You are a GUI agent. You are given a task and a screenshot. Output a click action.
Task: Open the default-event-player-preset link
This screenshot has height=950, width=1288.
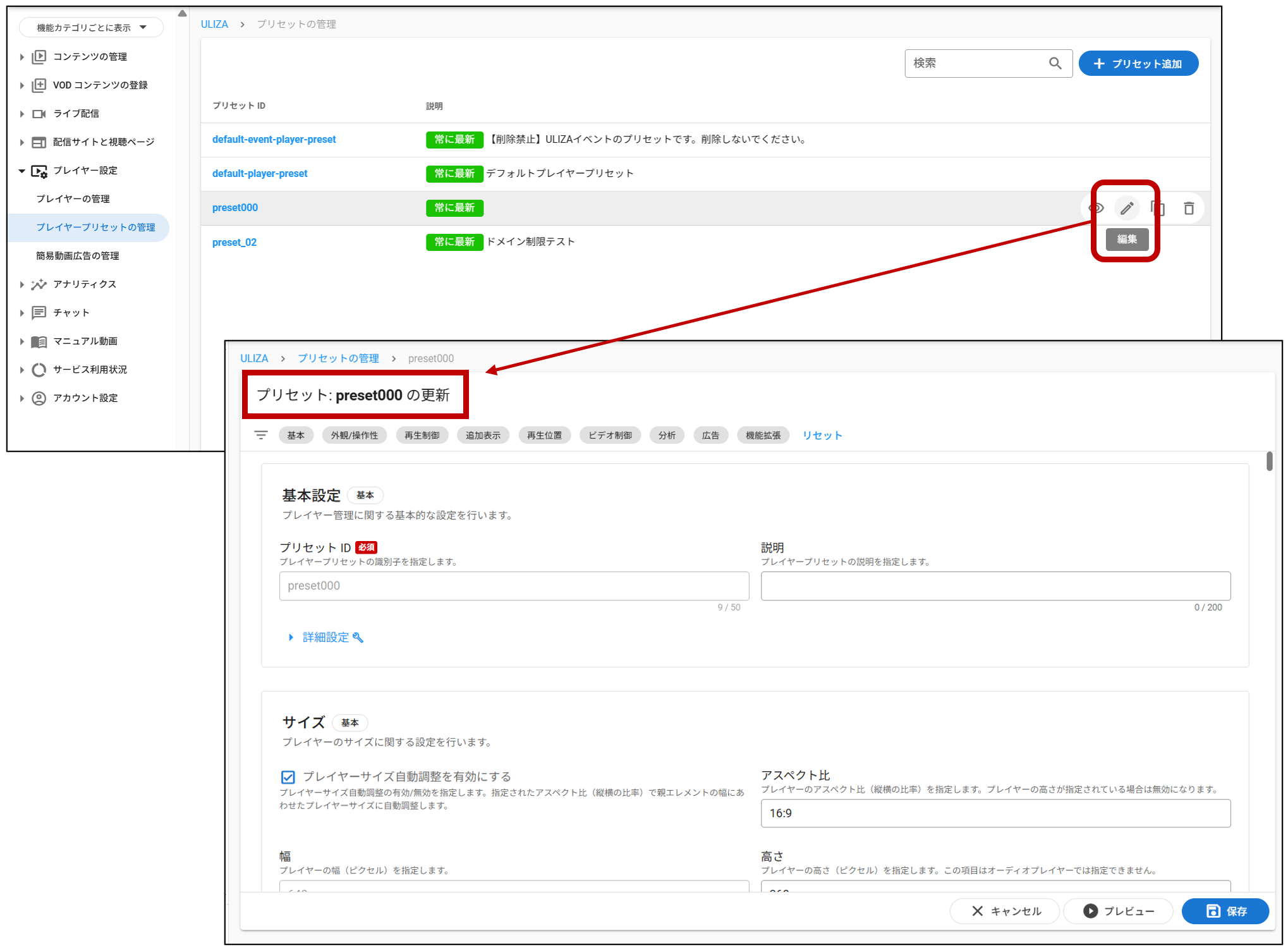pos(274,139)
